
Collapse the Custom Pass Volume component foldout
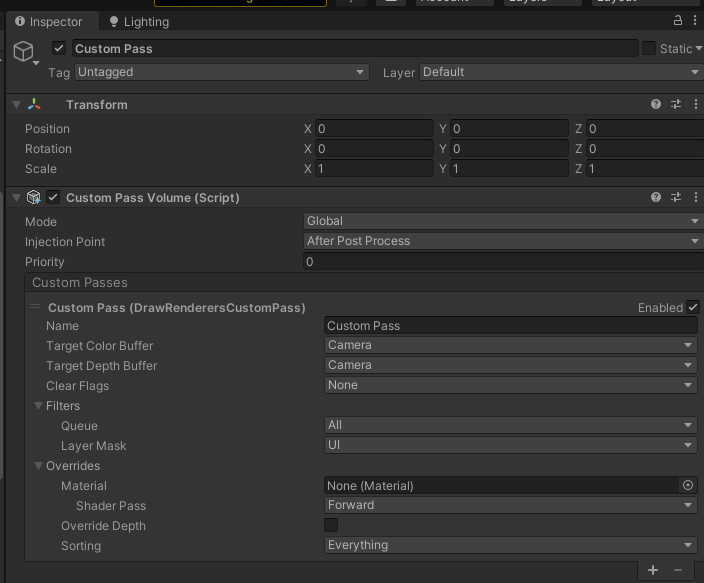tap(17, 198)
